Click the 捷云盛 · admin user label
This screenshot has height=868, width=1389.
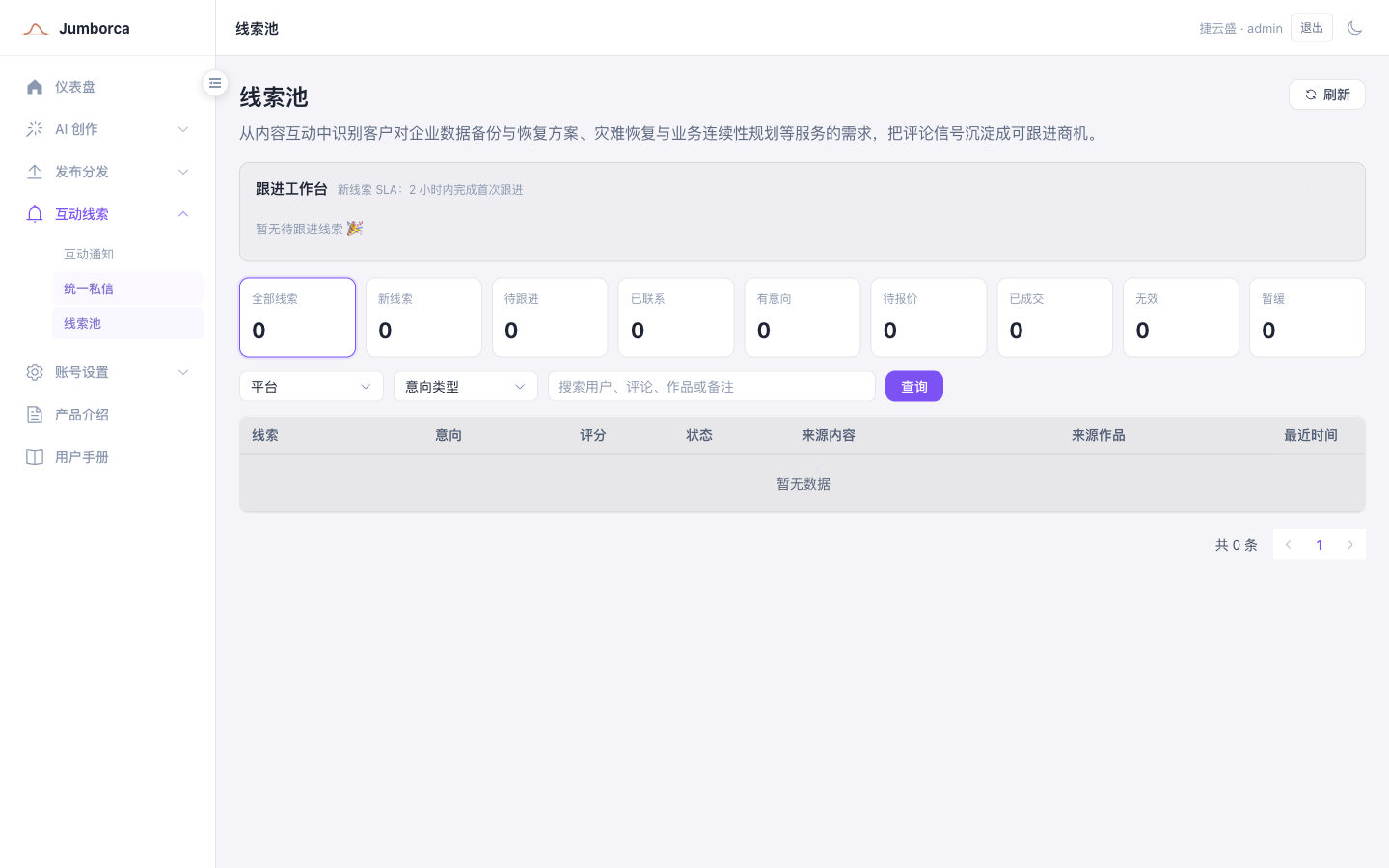pyautogui.click(x=1240, y=28)
